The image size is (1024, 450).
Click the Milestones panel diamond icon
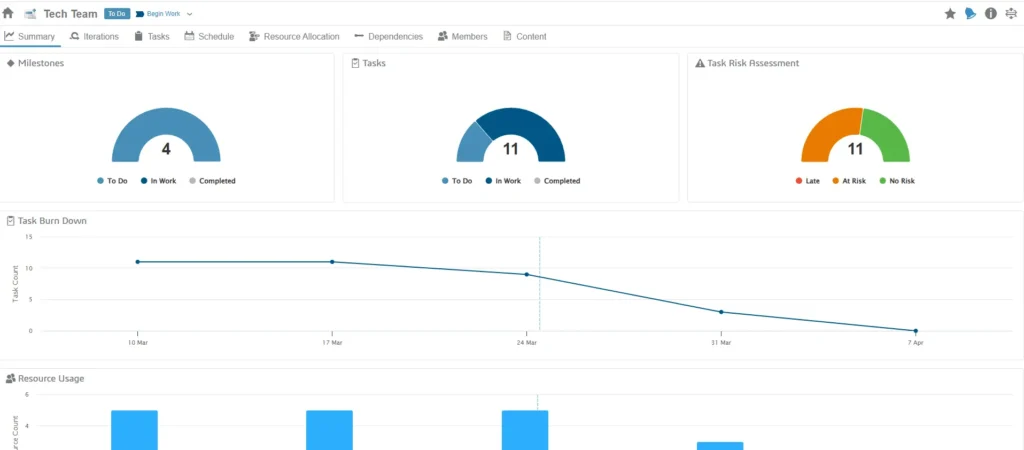click(x=11, y=63)
